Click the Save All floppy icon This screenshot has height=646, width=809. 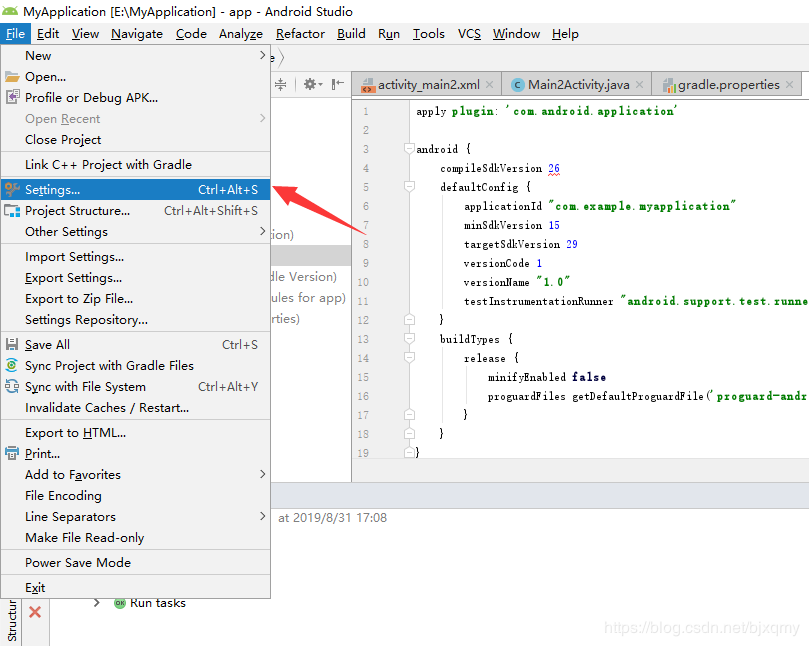point(12,344)
